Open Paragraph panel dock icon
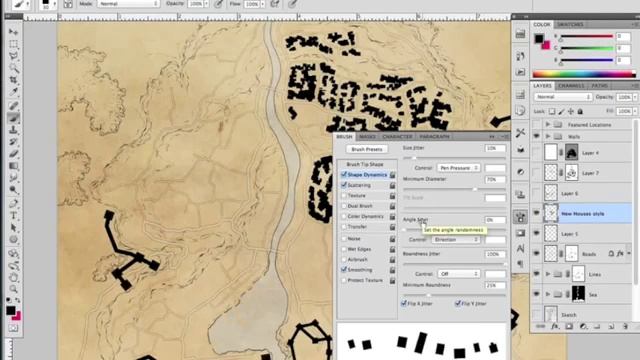Screen dimensions: 640x360 point(520,264)
